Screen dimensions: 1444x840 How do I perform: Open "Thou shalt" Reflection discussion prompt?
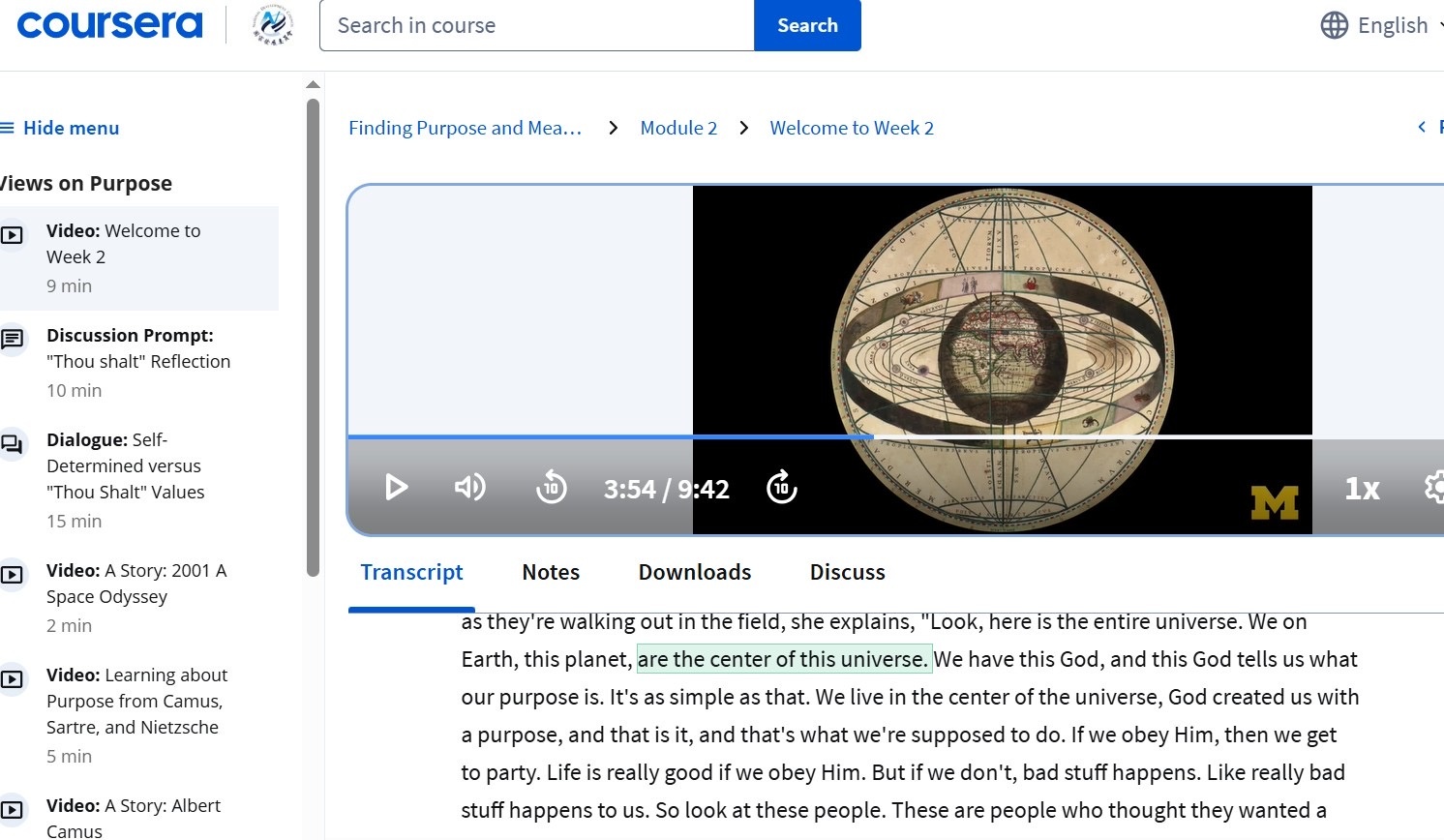138,361
